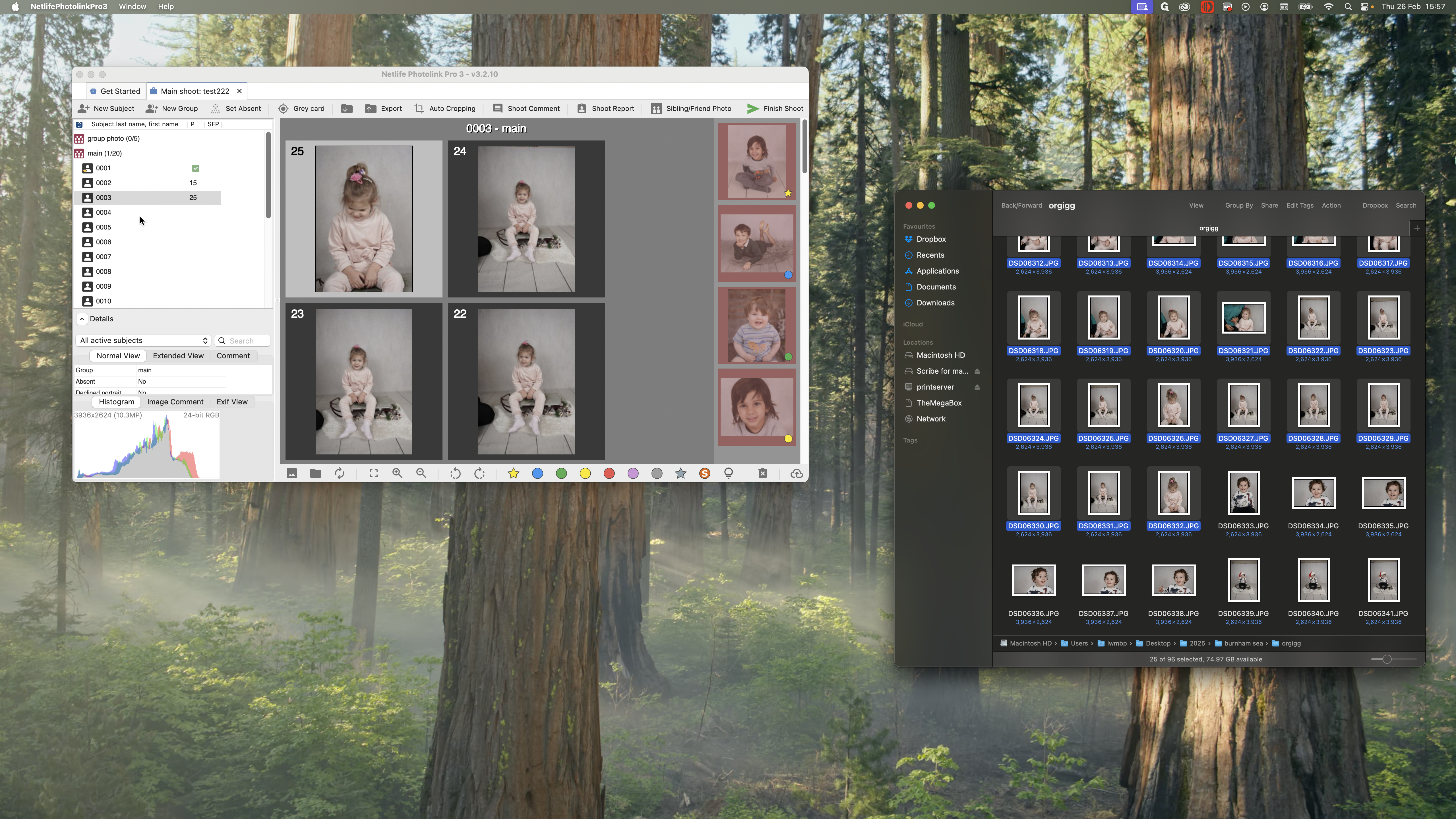Apply the red color label swatch
The image size is (1456, 819).
tap(609, 473)
